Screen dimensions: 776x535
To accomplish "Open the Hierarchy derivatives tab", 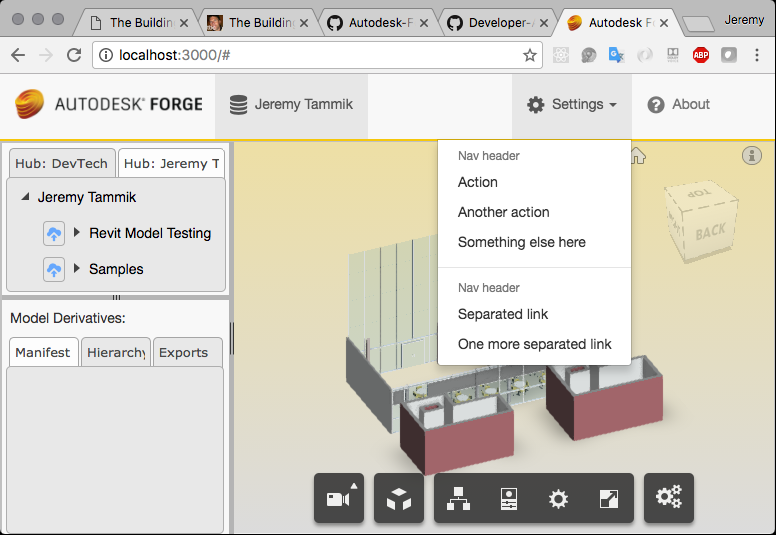I will pyautogui.click(x=116, y=352).
